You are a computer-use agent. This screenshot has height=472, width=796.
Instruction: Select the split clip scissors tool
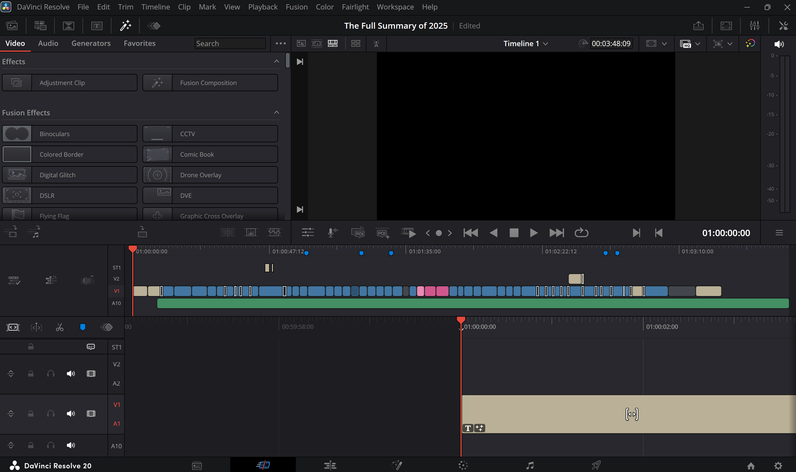pos(60,327)
